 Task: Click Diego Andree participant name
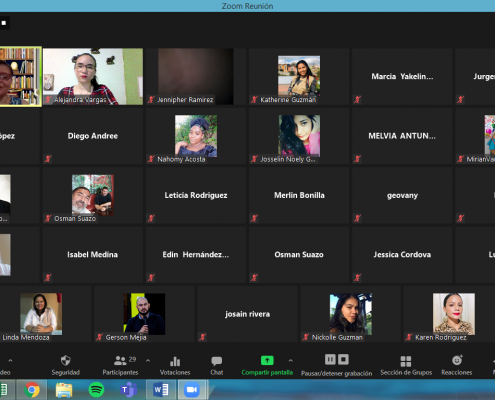point(93,136)
